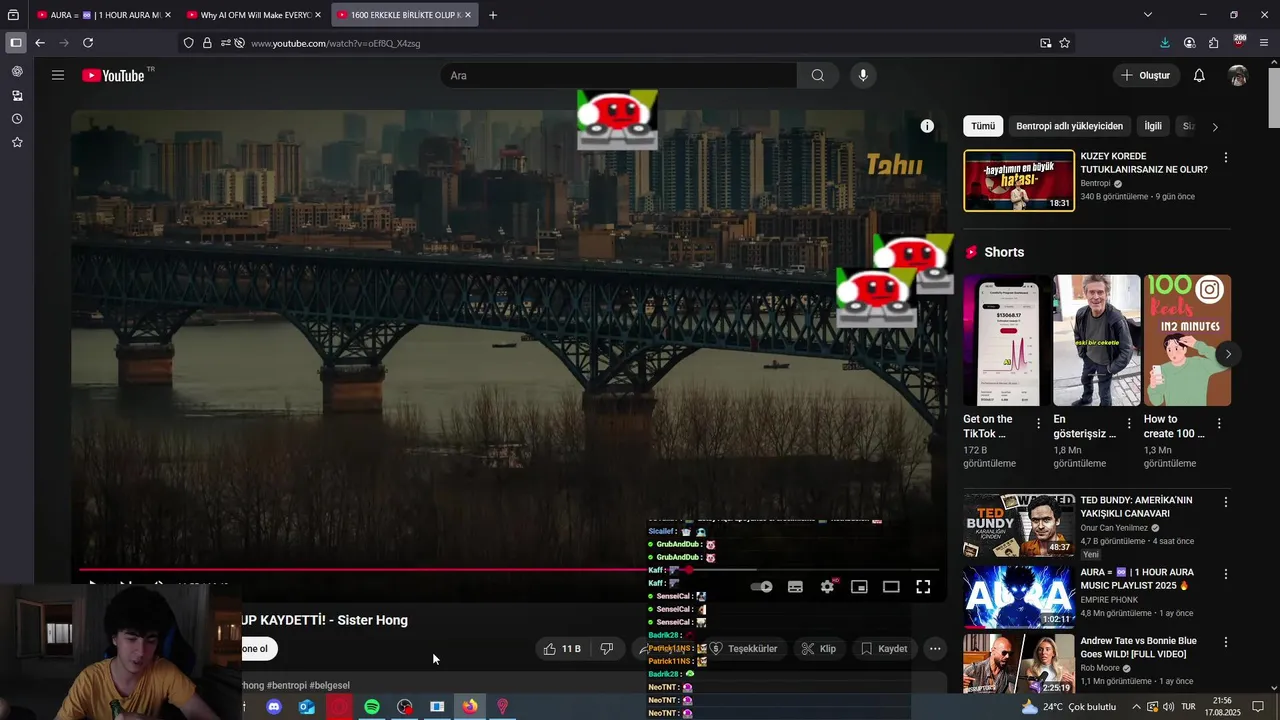Enter fullscreen video mode

[923, 587]
